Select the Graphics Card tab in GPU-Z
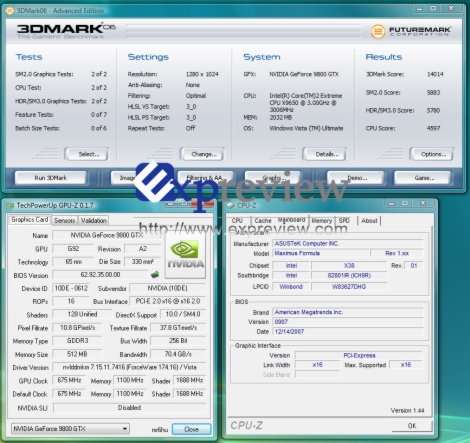This screenshot has height=443, width=470. pyautogui.click(x=29, y=220)
